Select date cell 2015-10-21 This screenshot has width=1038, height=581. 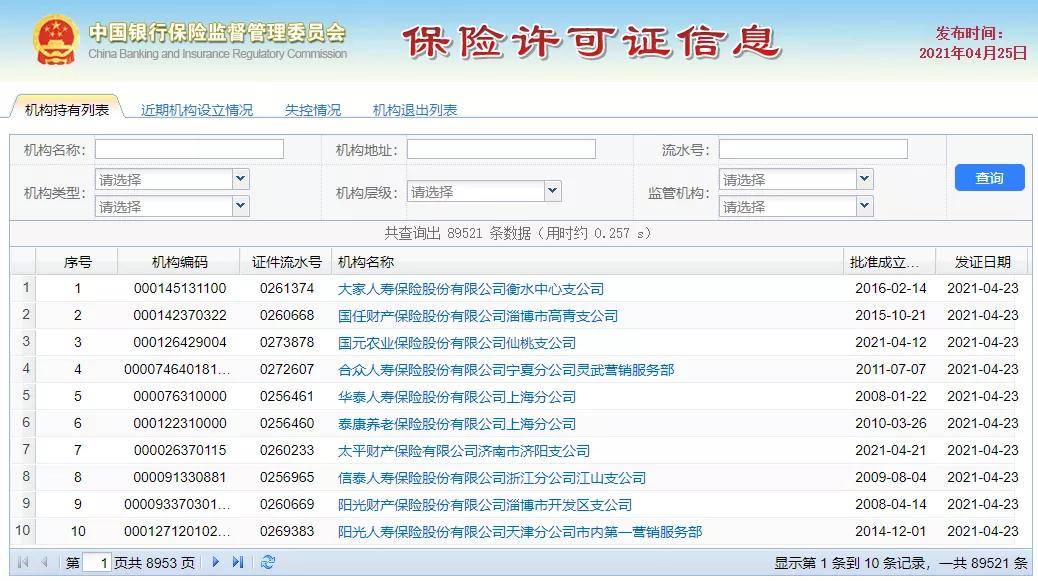(890, 316)
